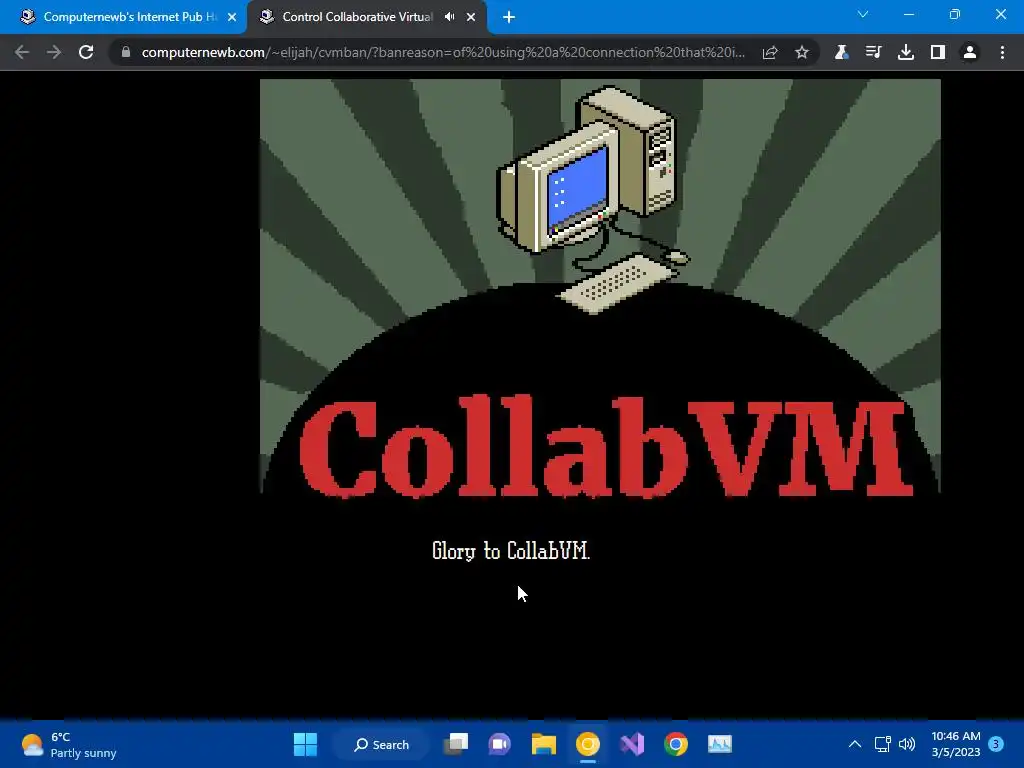Image resolution: width=1024 pixels, height=768 pixels.
Task: Open Google Chrome from taskbar
Action: pyautogui.click(x=676, y=744)
